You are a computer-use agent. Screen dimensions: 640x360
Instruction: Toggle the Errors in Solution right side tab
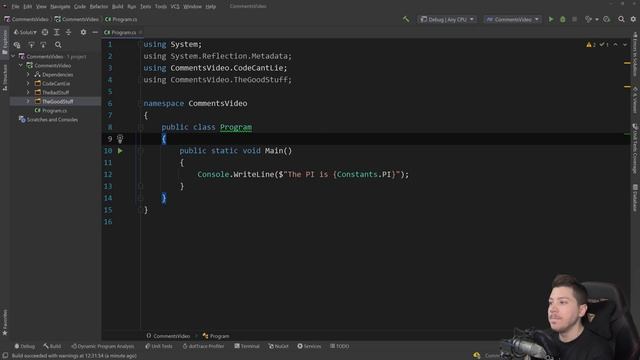(x=635, y=54)
